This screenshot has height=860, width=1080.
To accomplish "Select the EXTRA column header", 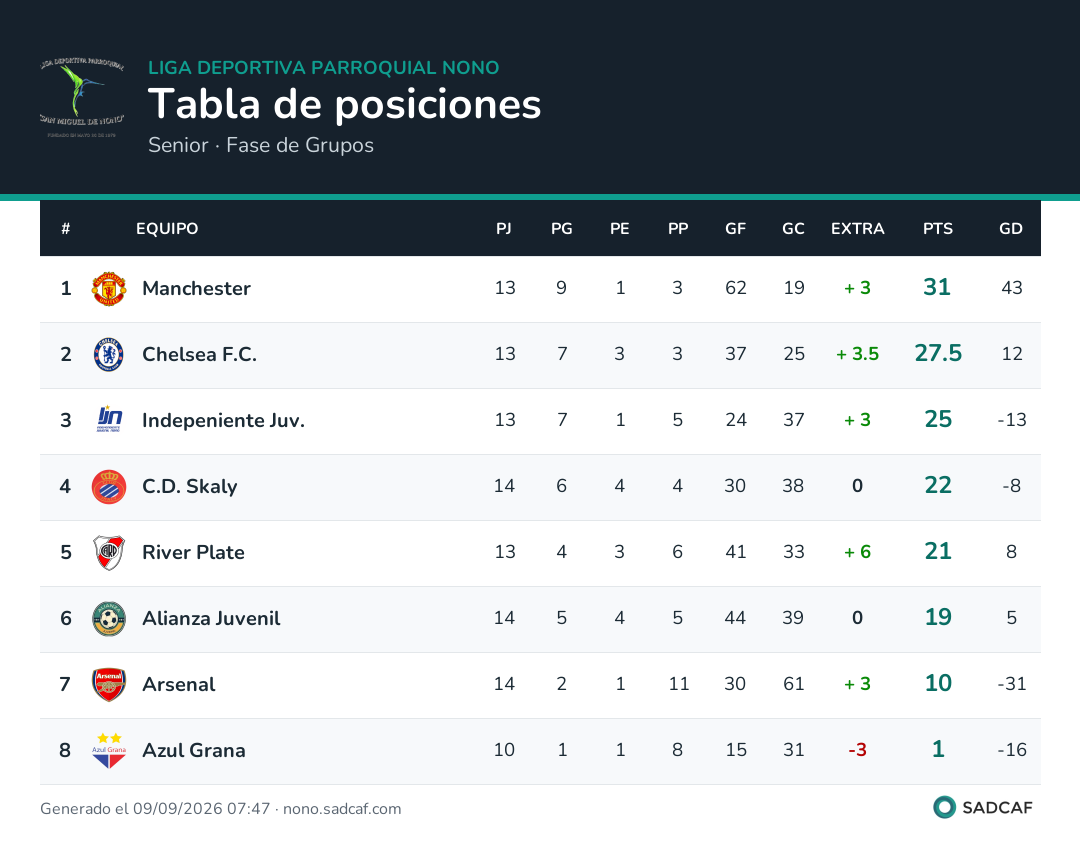I will coord(858,229).
